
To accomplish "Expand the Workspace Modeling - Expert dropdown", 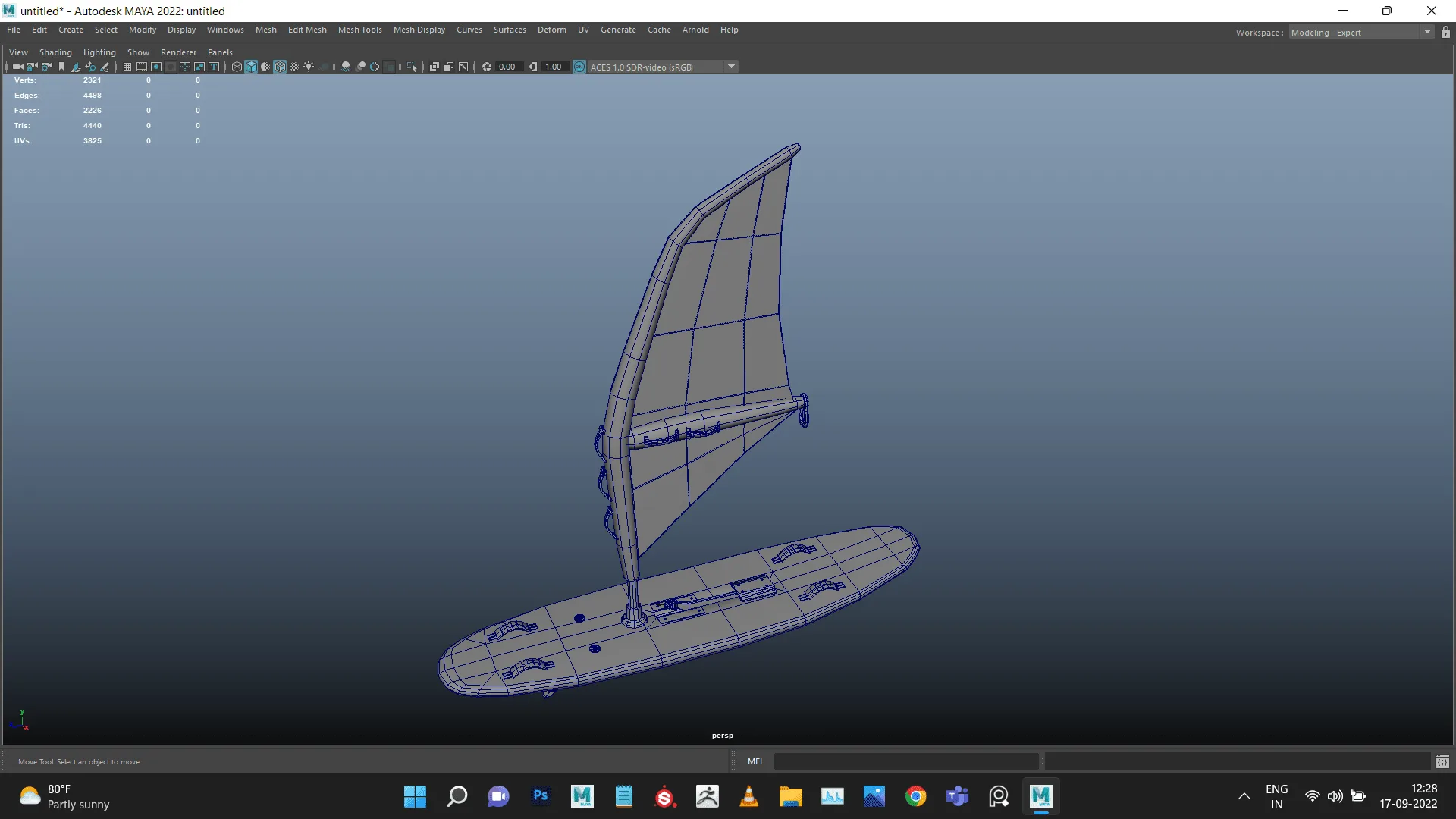I will [1426, 33].
